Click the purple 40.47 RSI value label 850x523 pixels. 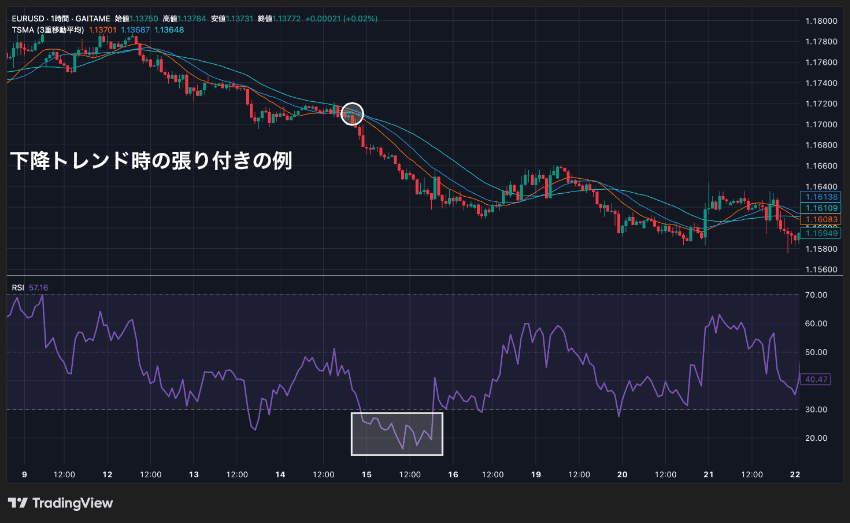[816, 379]
